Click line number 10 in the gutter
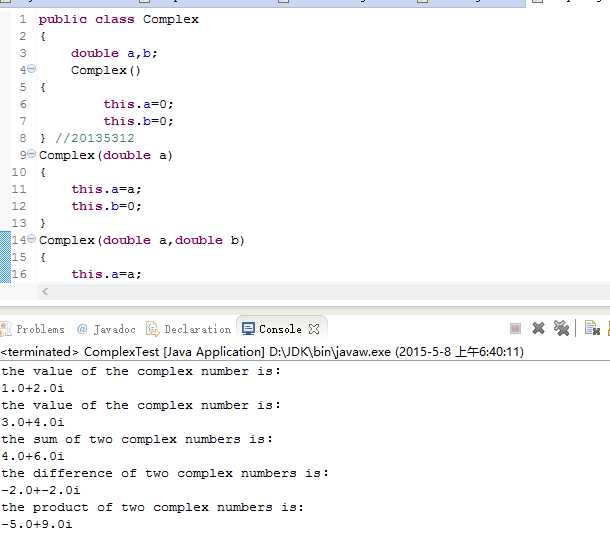The image size is (610, 556). pyautogui.click(x=19, y=172)
